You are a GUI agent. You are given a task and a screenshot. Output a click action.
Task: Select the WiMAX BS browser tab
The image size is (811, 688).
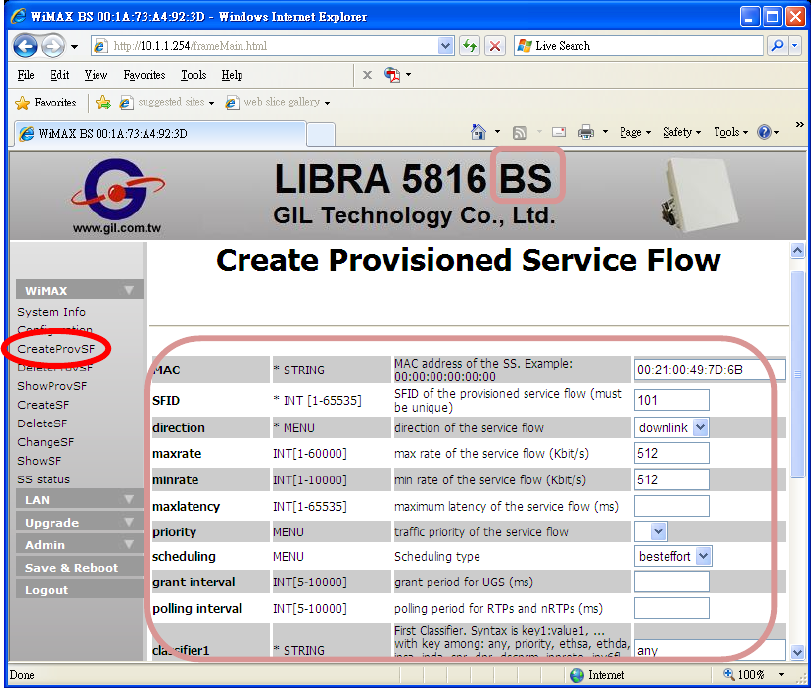tap(160, 133)
